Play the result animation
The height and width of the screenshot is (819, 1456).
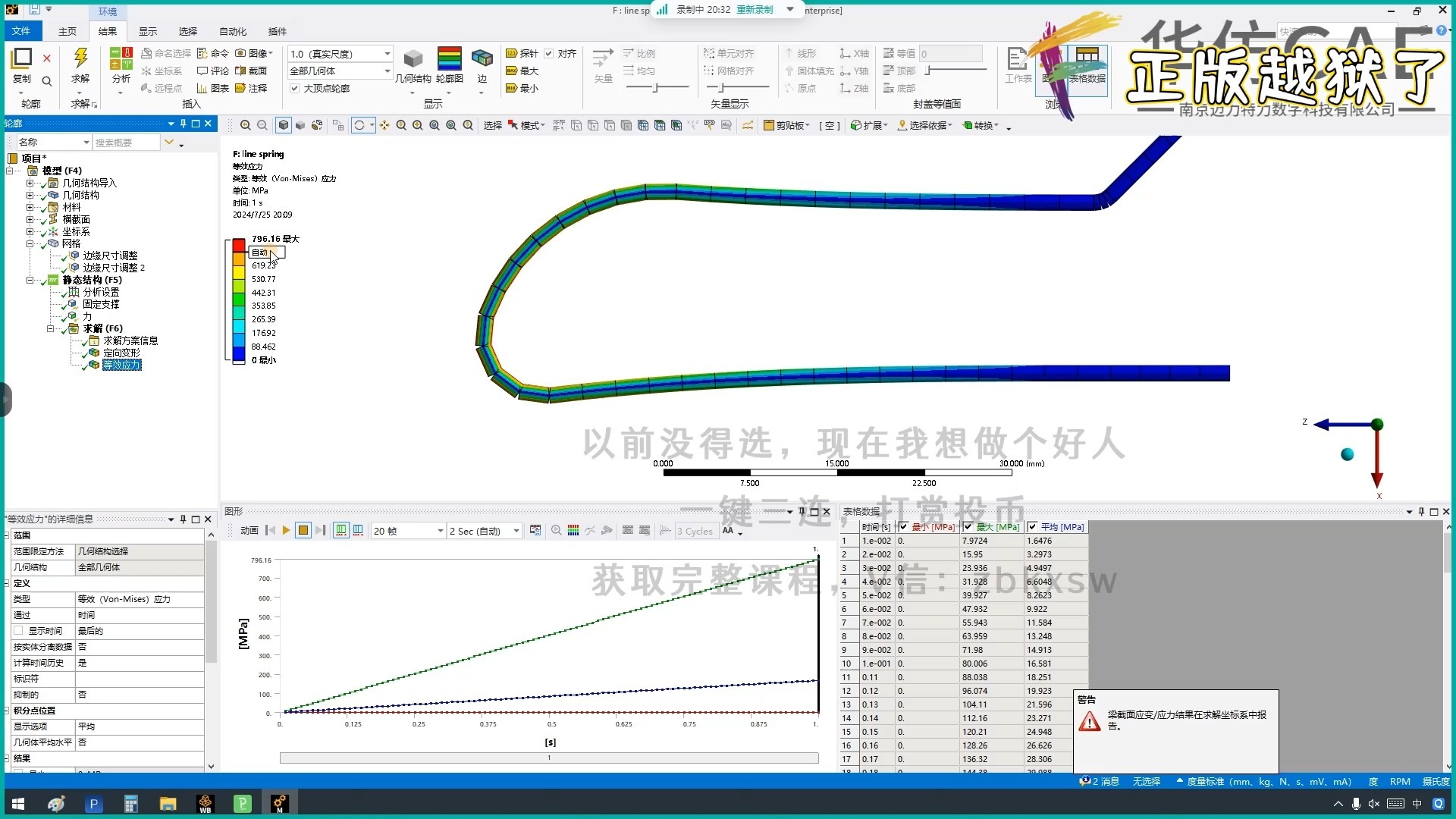click(x=286, y=531)
